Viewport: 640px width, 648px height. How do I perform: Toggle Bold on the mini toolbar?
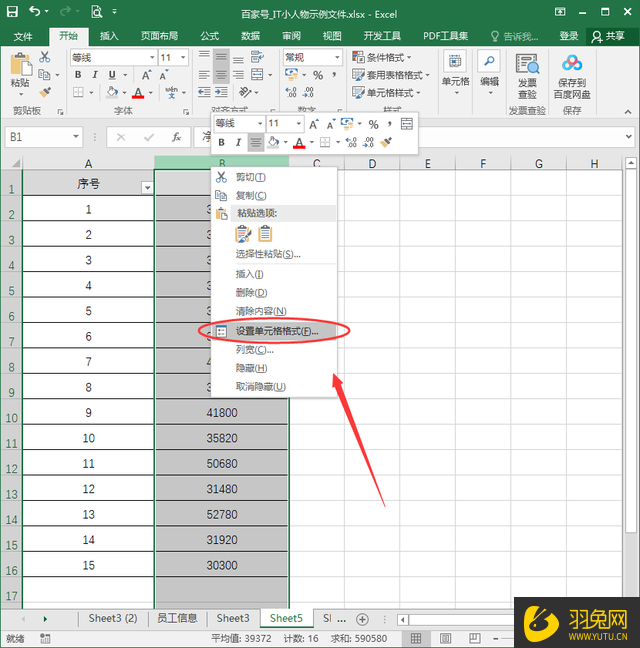(x=221, y=143)
